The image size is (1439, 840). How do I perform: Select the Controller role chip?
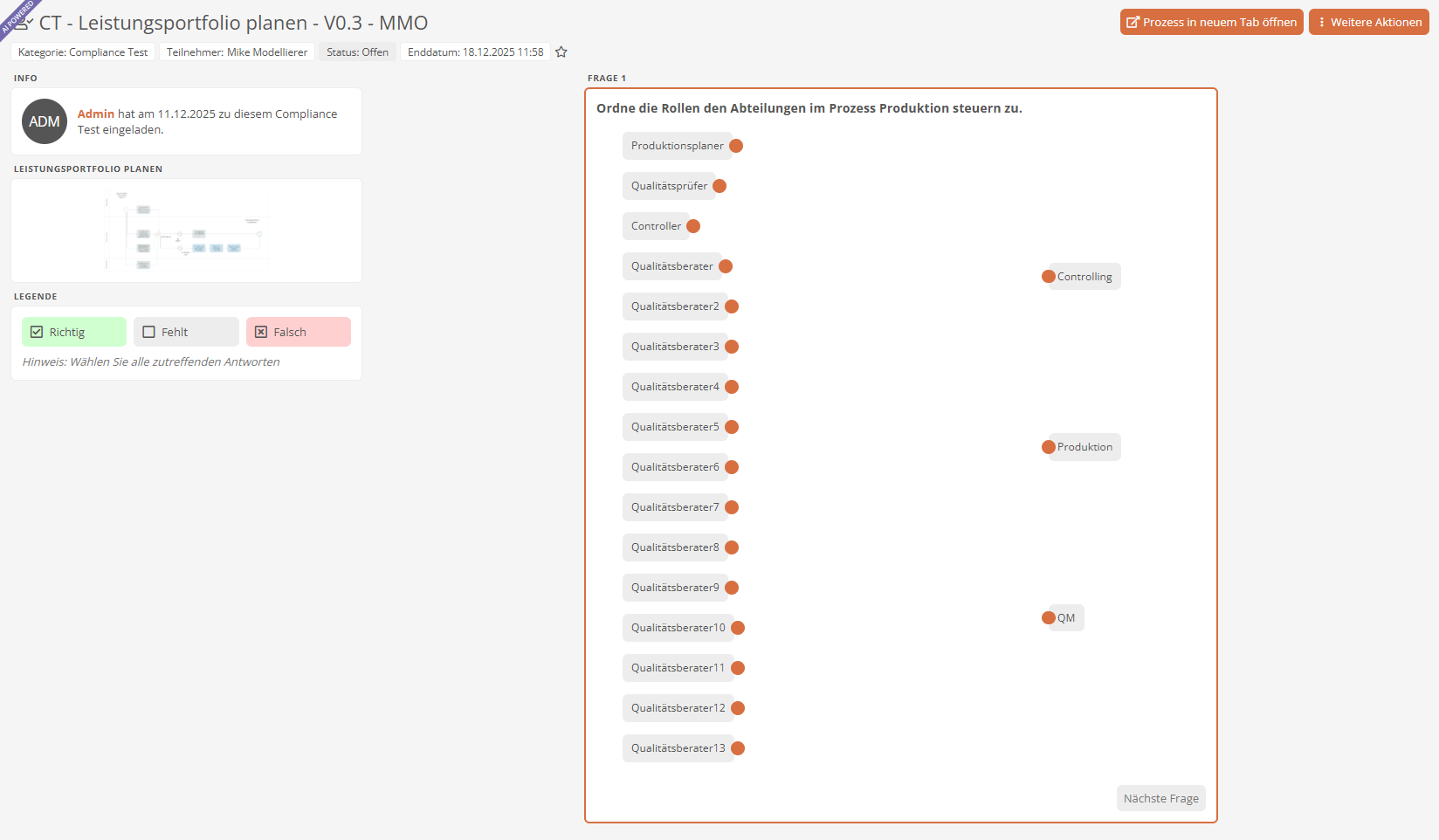[657, 226]
